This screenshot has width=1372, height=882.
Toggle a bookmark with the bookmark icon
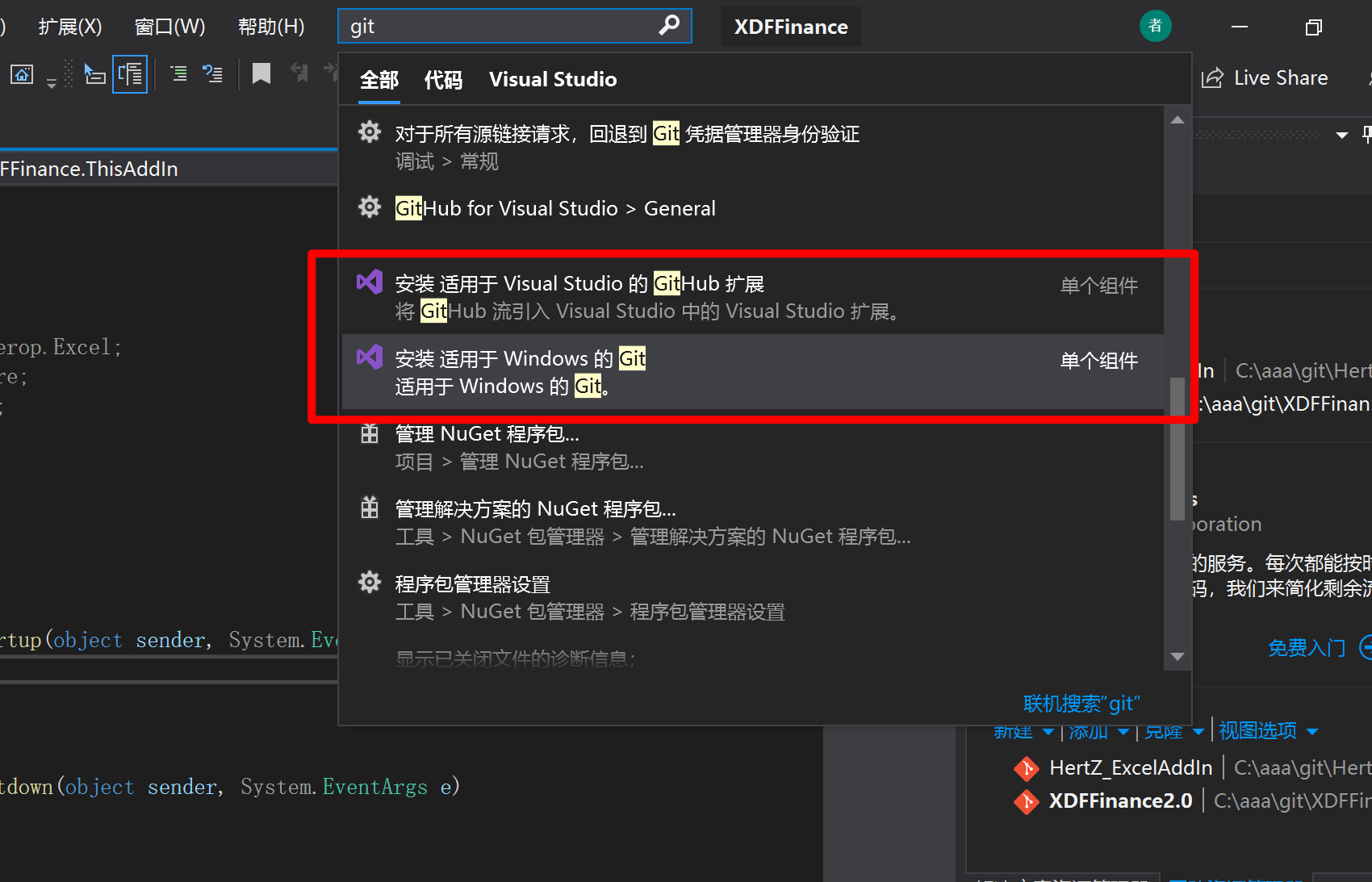pyautogui.click(x=261, y=74)
